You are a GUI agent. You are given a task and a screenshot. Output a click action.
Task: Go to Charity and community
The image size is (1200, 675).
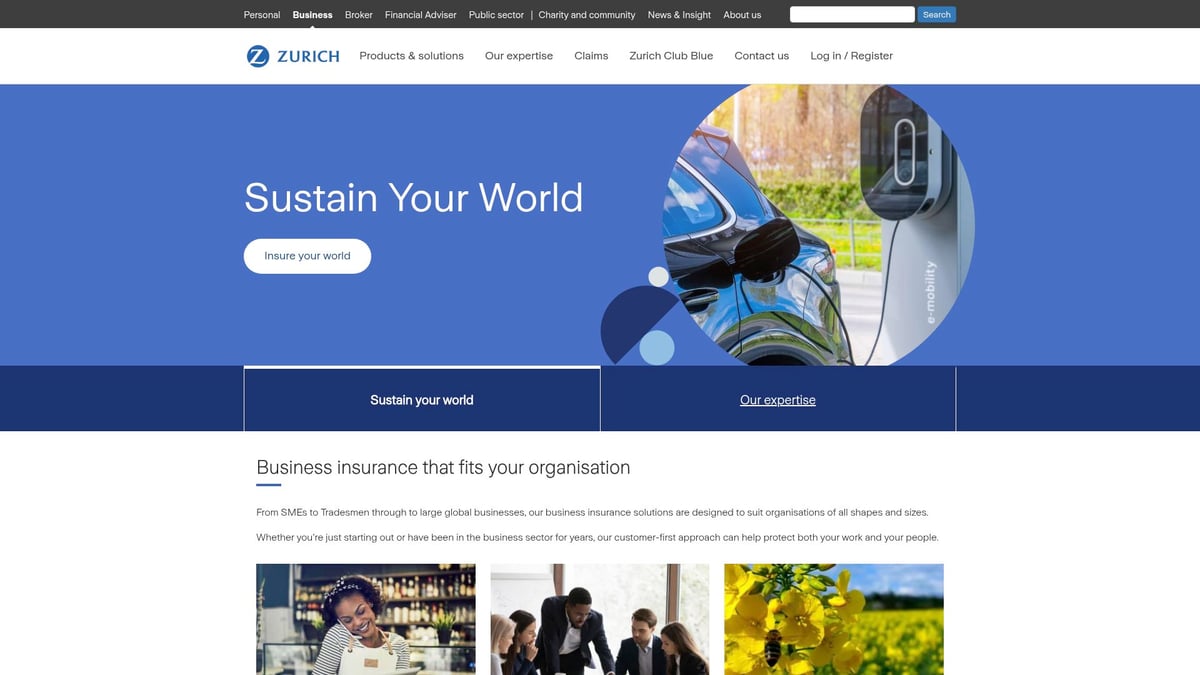click(x=586, y=14)
